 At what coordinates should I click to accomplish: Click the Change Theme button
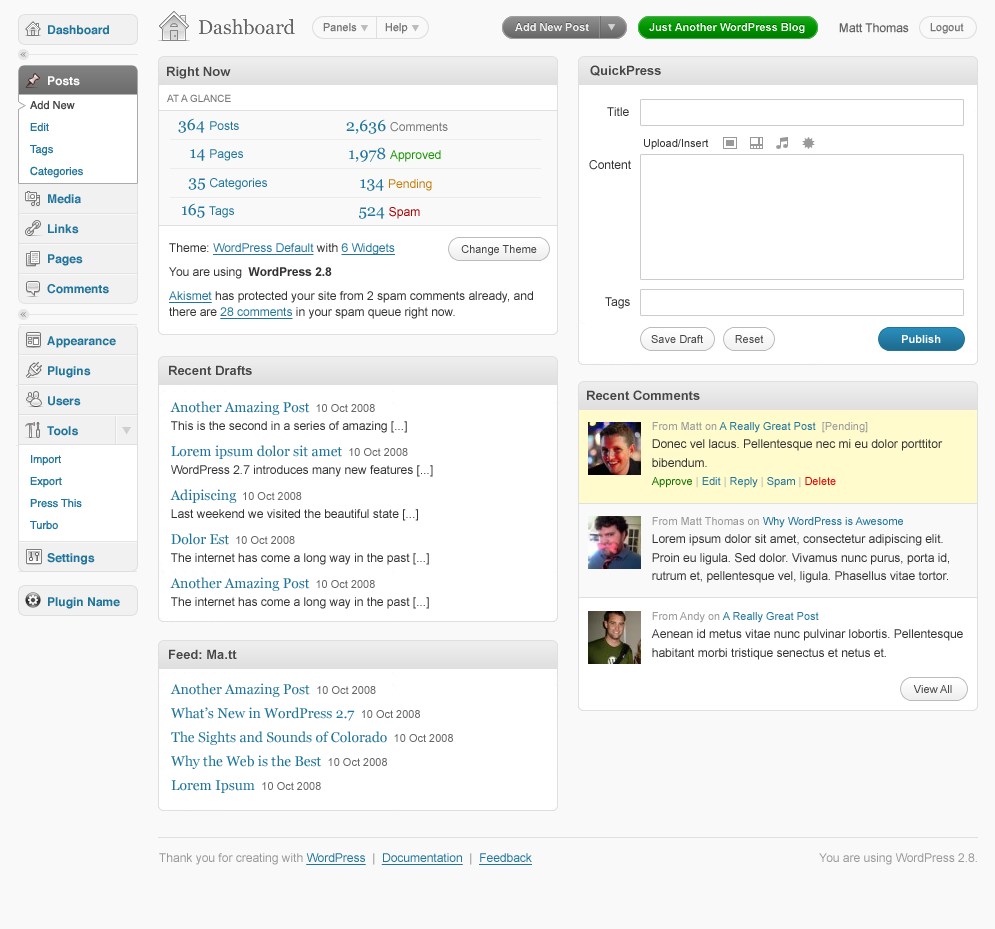click(x=498, y=249)
